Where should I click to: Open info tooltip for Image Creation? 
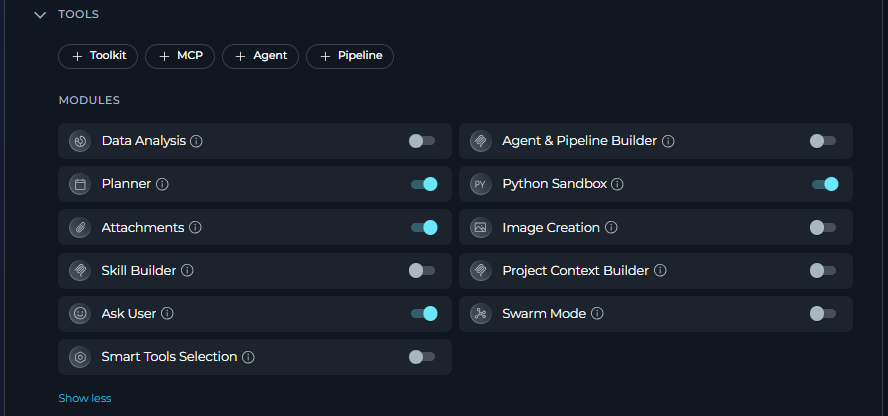click(x=611, y=228)
